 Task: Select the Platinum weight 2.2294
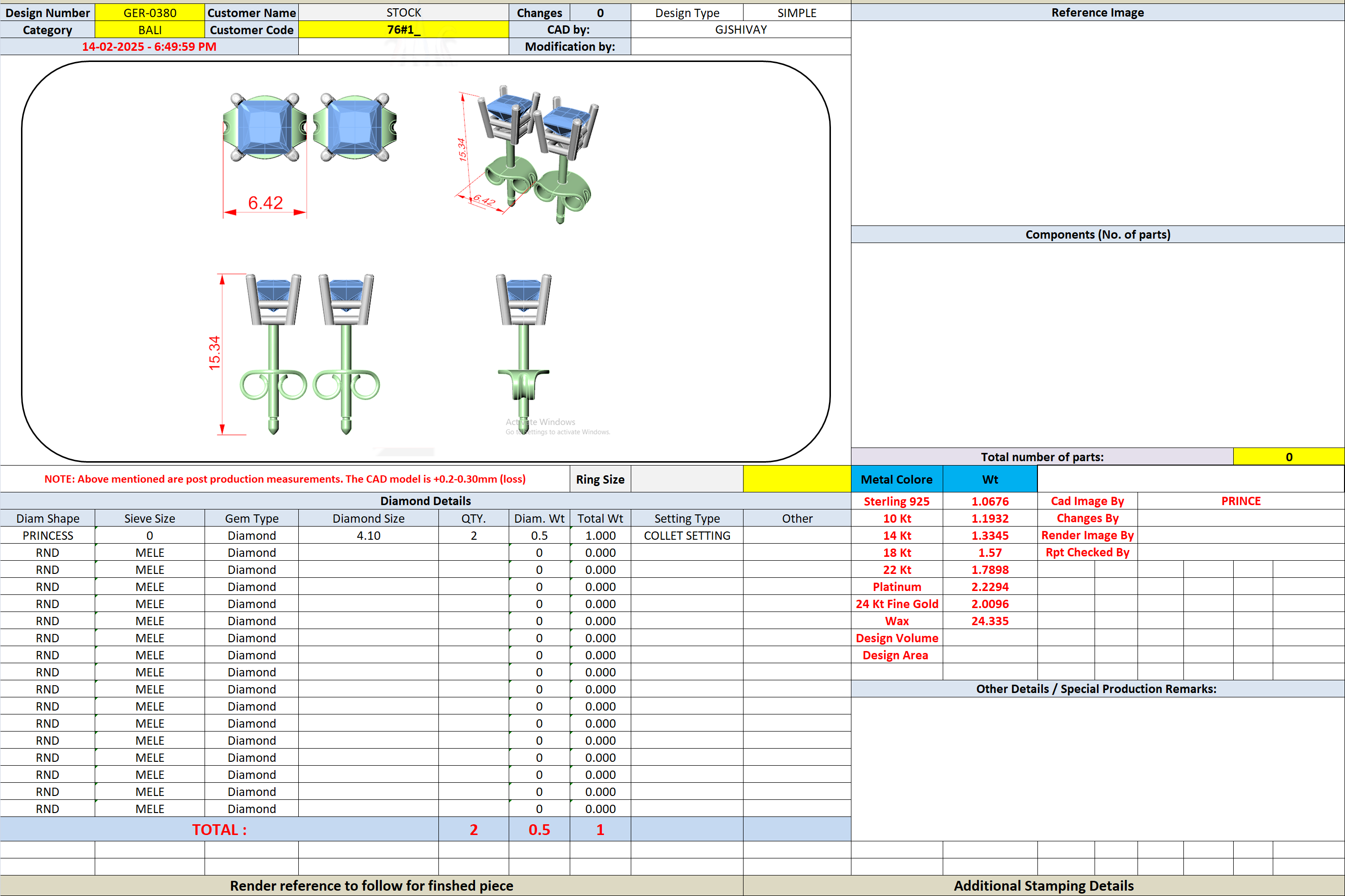[990, 587]
